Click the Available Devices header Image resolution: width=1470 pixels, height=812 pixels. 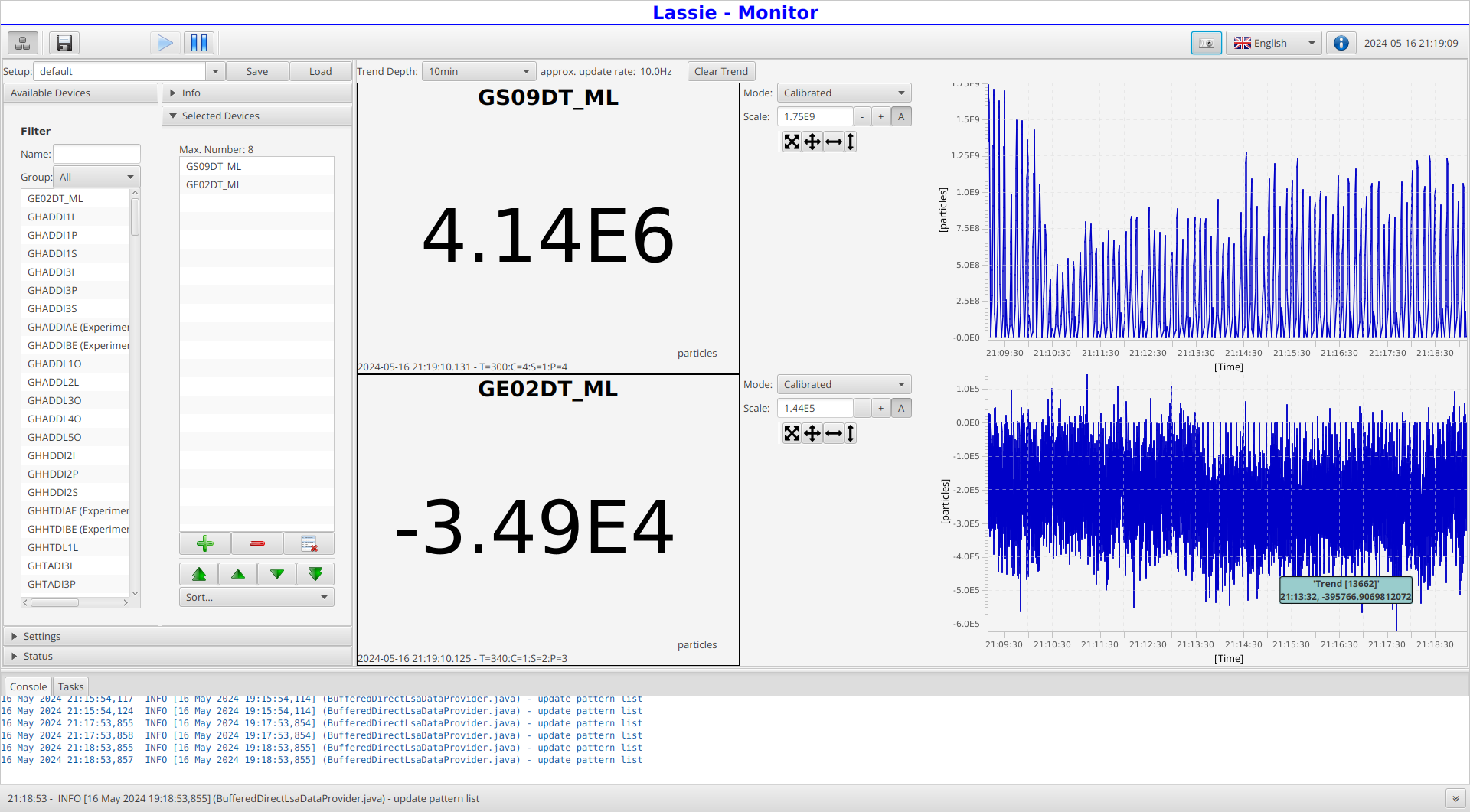click(x=80, y=93)
